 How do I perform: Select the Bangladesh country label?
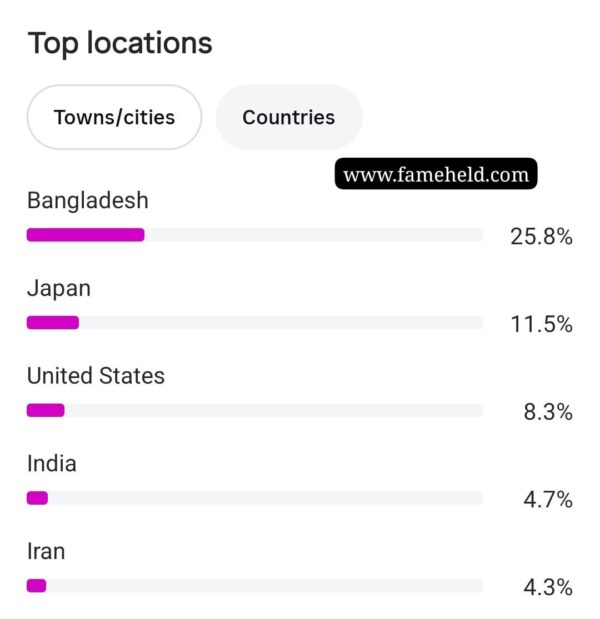tap(88, 200)
